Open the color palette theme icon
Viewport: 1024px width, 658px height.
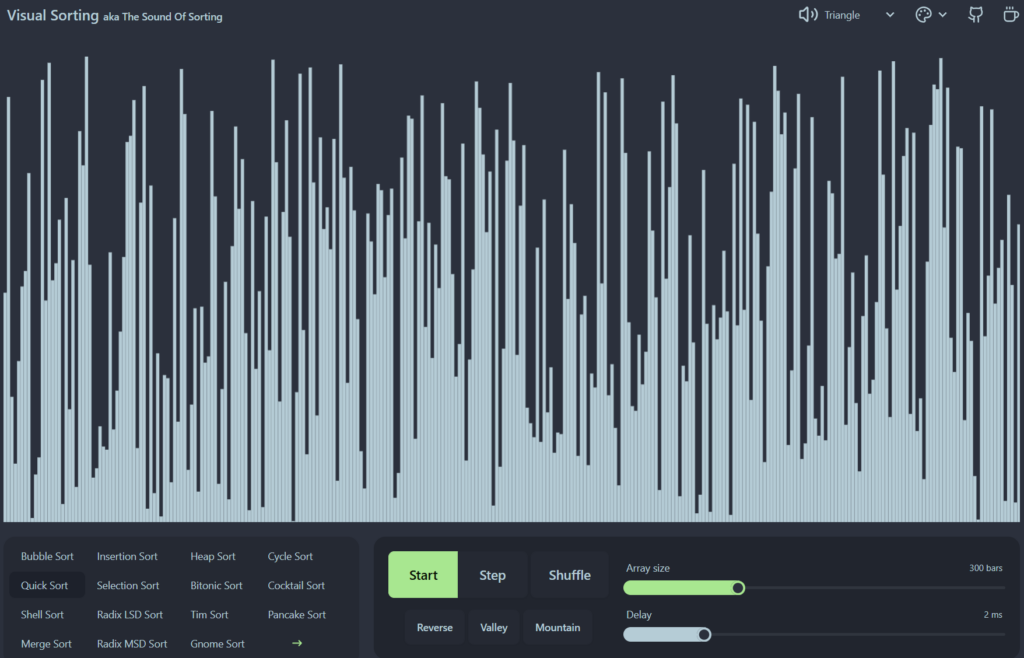[x=923, y=15]
